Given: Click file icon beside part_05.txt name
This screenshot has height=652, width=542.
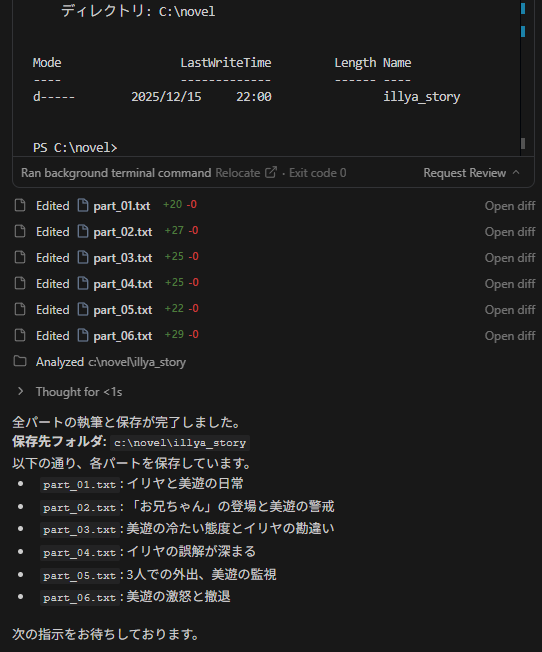Looking at the screenshot, I should (83, 309).
